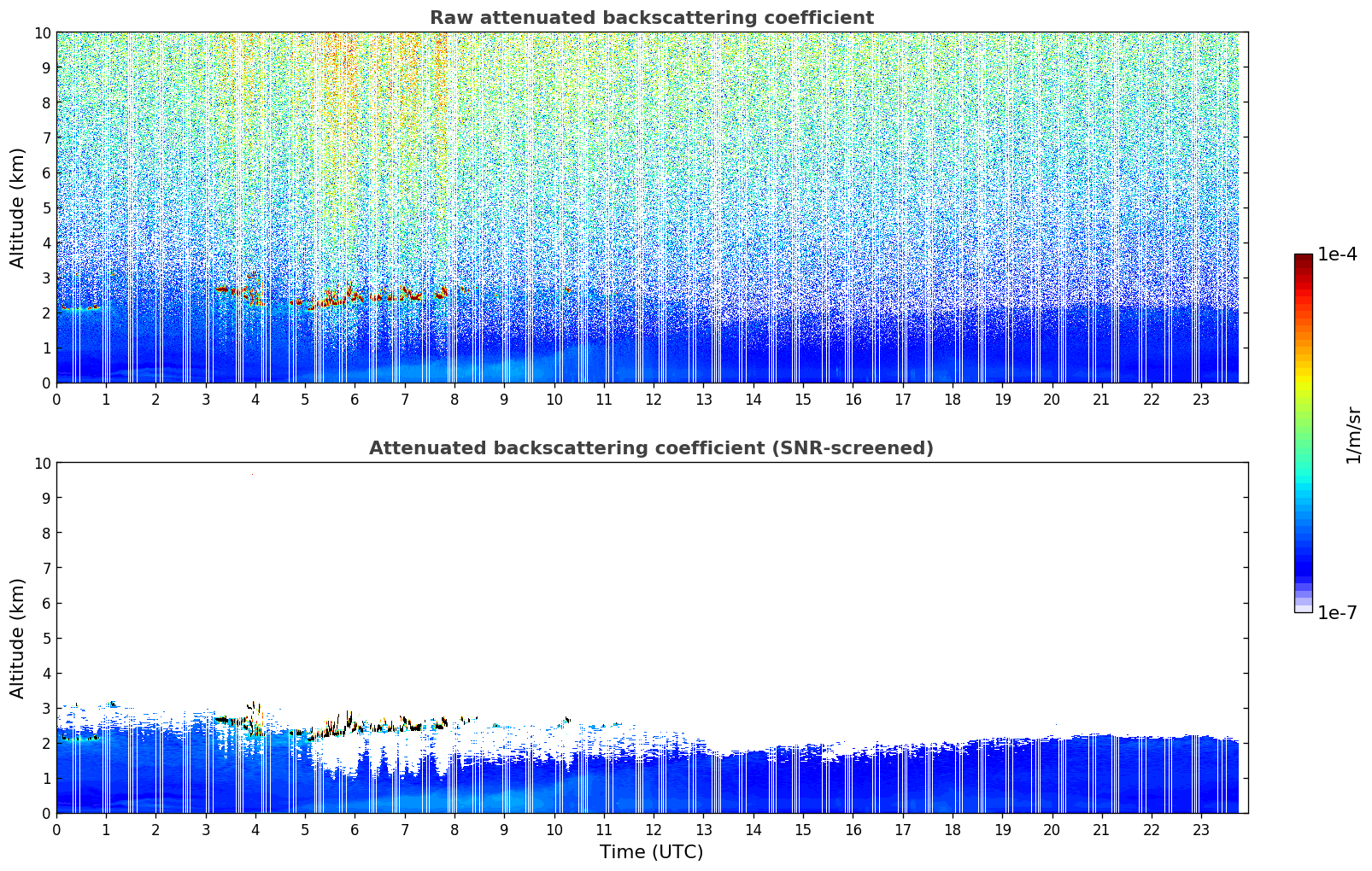
Task: Select hour 23 tick on bottom time axis
Action: click(x=1200, y=829)
